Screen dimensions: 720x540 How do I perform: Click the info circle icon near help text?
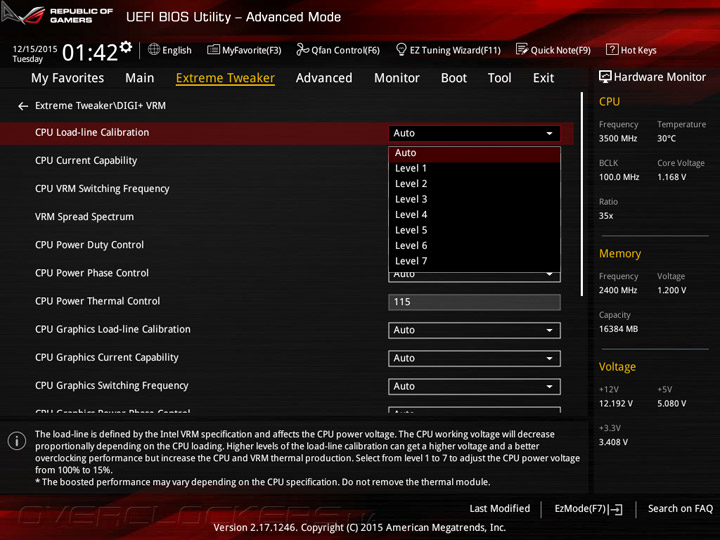17,441
